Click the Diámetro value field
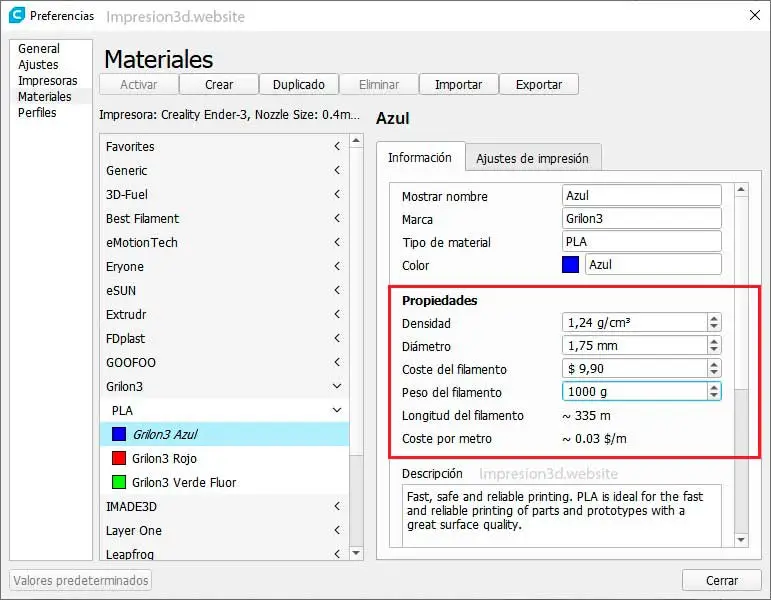Image resolution: width=771 pixels, height=600 pixels. pyautogui.click(x=634, y=346)
